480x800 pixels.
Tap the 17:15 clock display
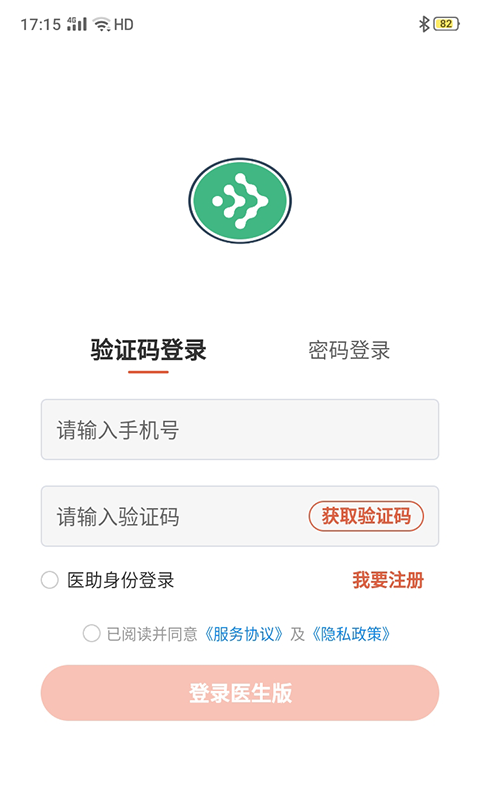point(40,24)
